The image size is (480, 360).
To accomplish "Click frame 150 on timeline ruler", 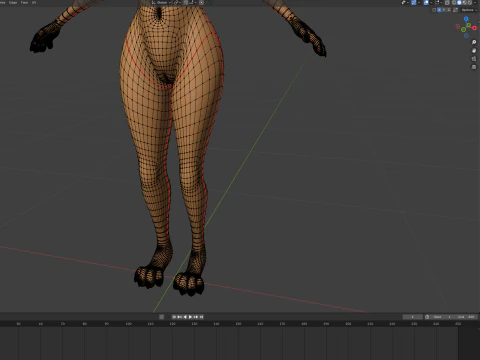I will tap(238, 324).
